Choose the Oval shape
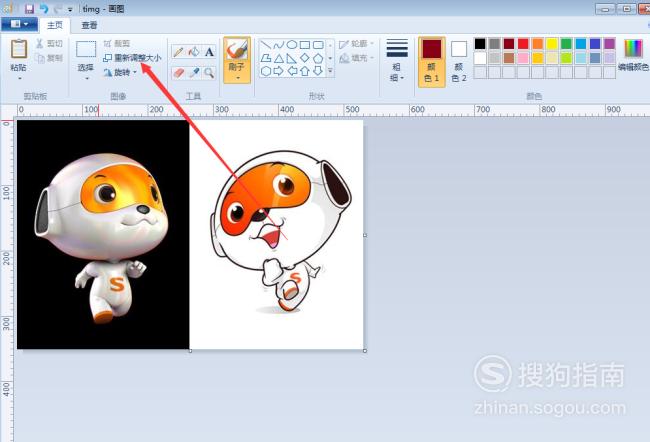The width and height of the screenshot is (650, 442). 292,45
